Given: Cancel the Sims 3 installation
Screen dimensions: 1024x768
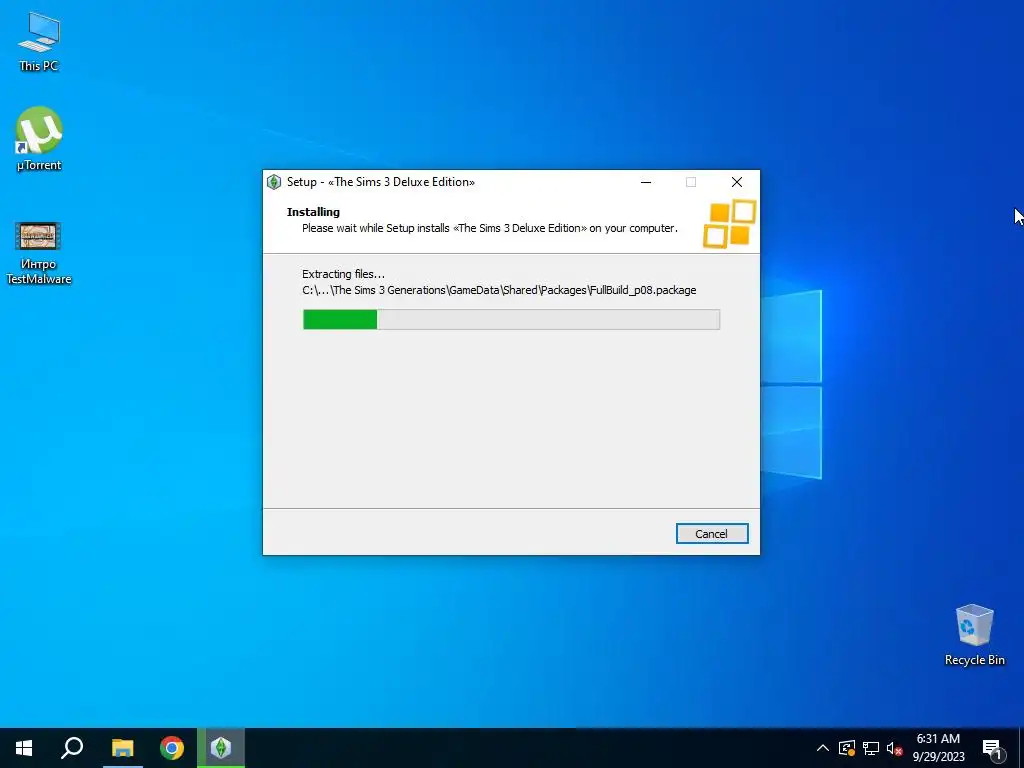Looking at the screenshot, I should coord(712,534).
